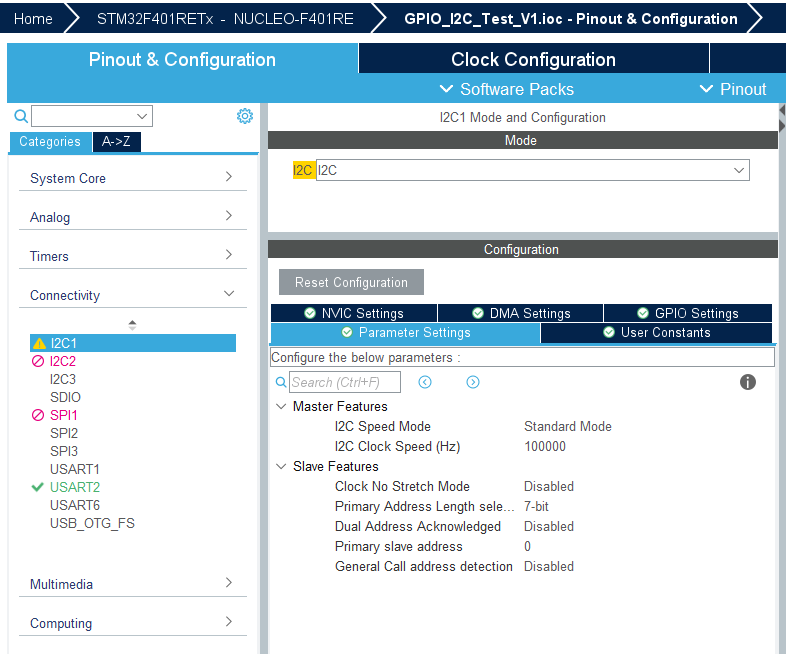This screenshot has width=786, height=654.
Task: Open the gear settings icon in the categories panel
Action: point(245,116)
